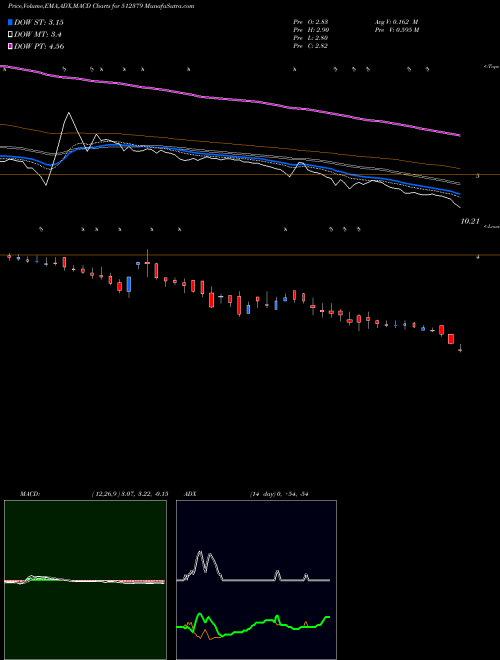
Task: Click the last red candlestick on the chart
Action: point(460,349)
